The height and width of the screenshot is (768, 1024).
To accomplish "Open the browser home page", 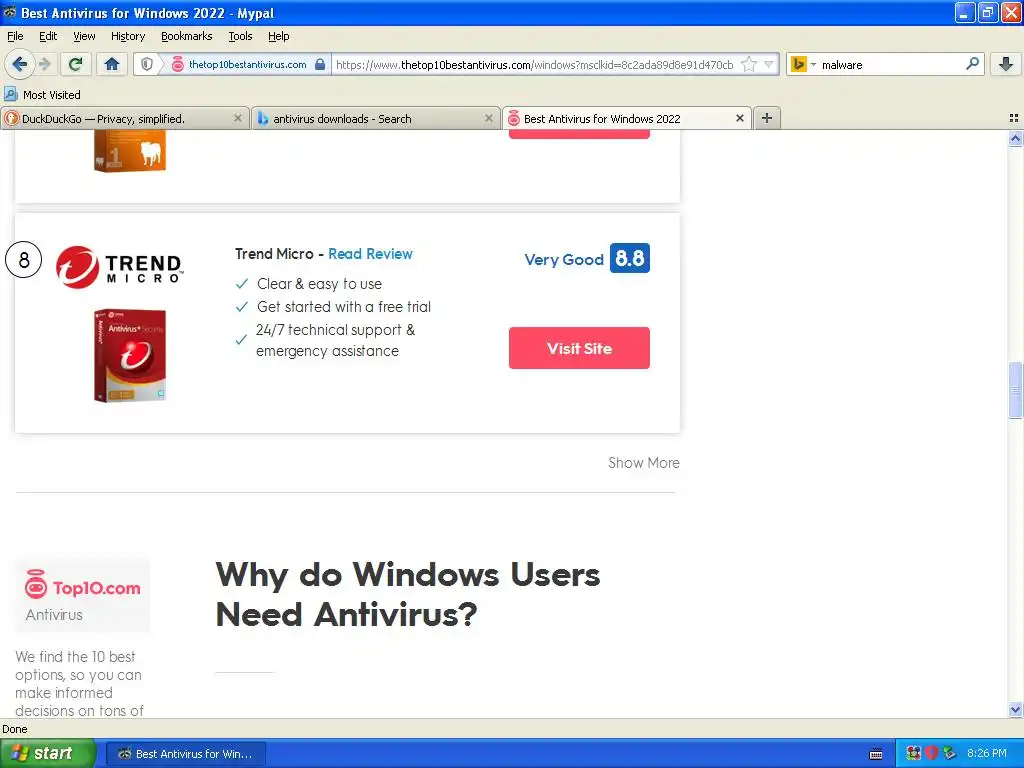I will 112,64.
